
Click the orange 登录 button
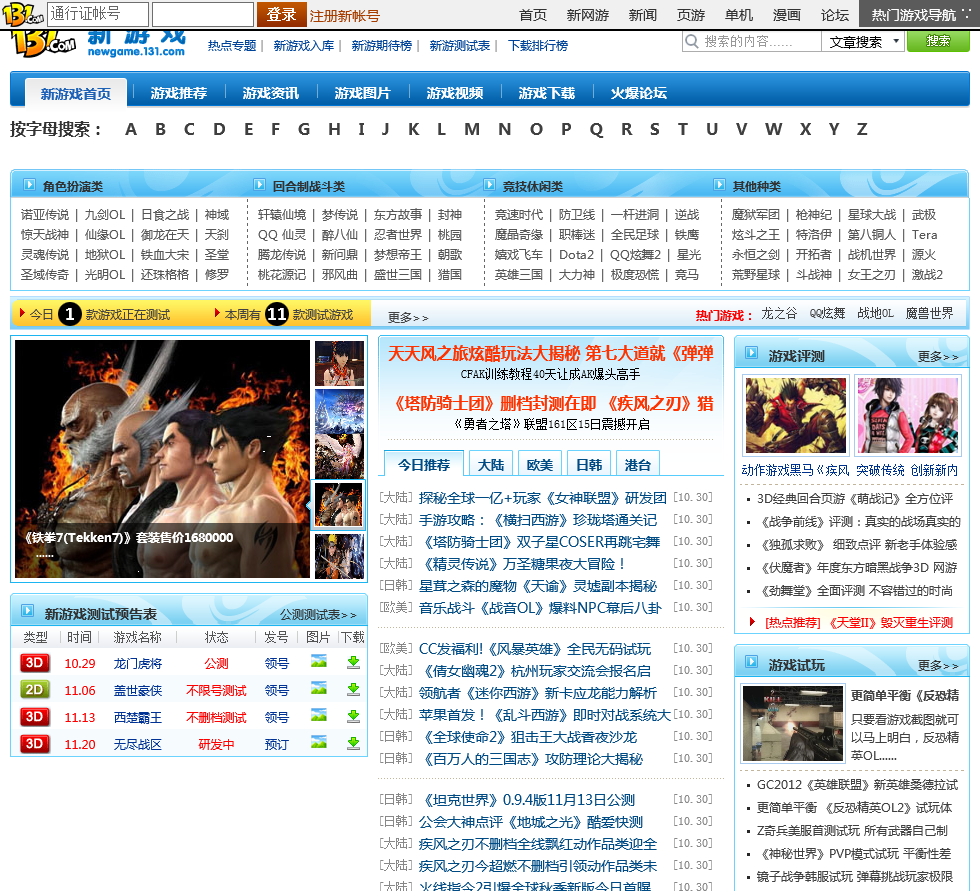tap(281, 14)
